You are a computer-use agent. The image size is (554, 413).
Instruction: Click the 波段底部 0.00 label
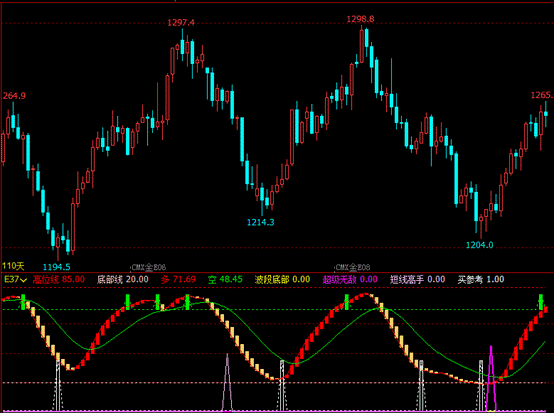pos(282,279)
